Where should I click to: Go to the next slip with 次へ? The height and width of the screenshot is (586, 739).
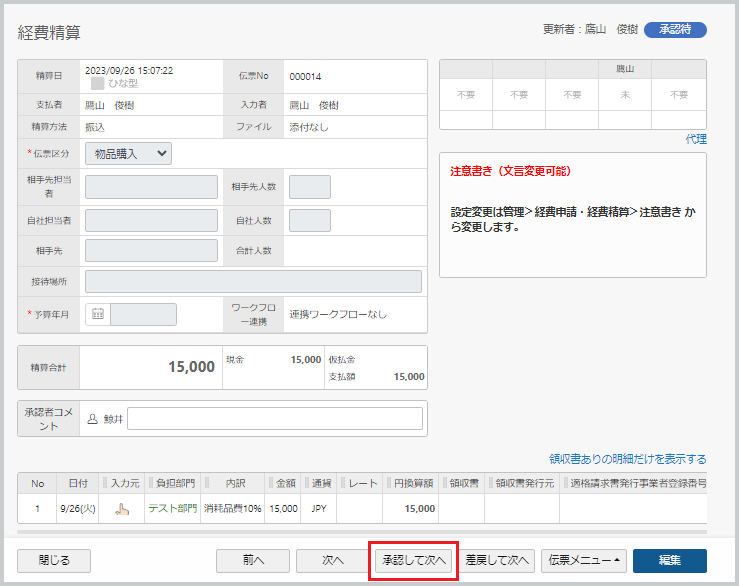pyautogui.click(x=333, y=561)
